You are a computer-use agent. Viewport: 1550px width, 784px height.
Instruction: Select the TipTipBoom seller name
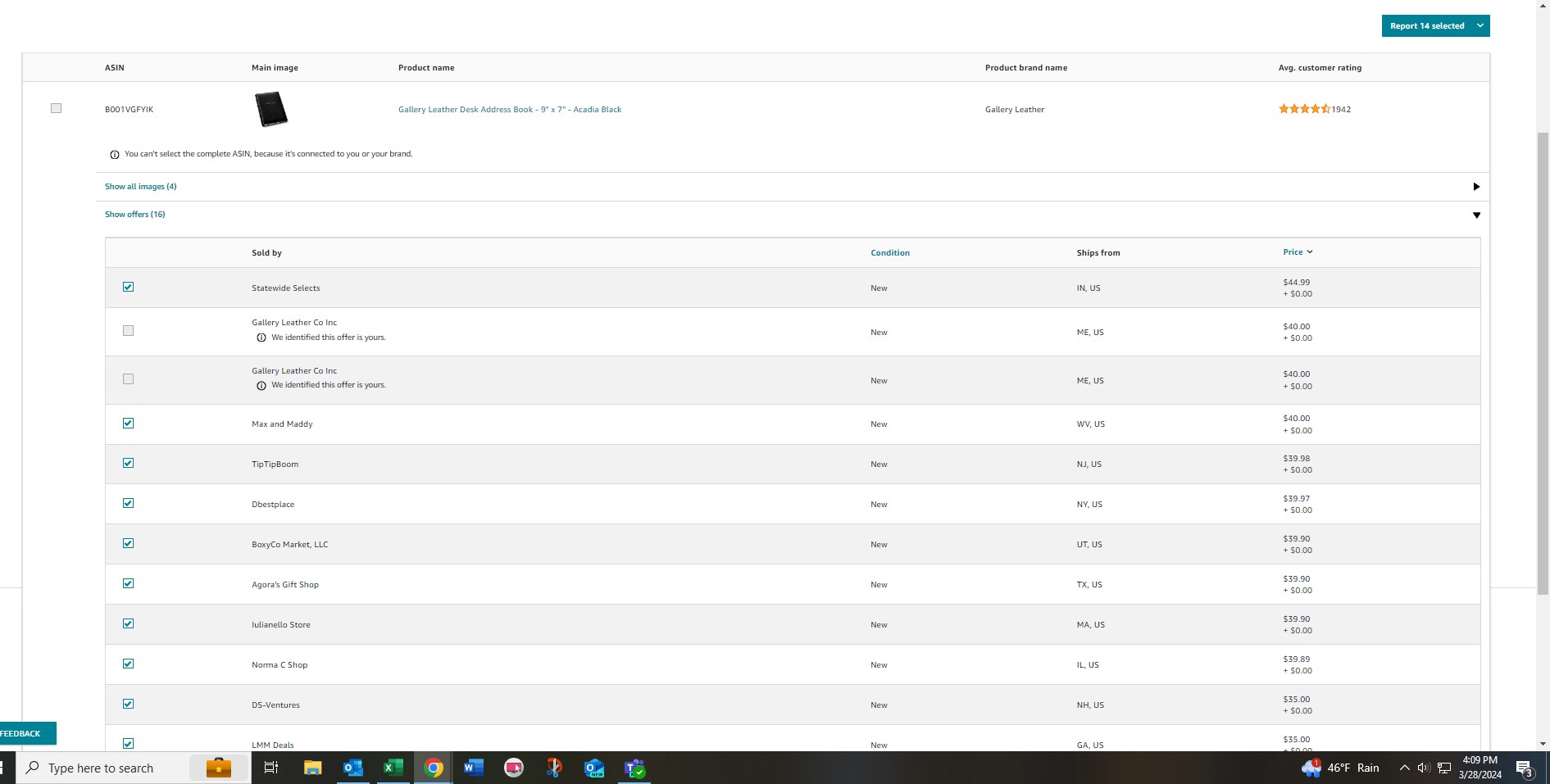(x=275, y=465)
